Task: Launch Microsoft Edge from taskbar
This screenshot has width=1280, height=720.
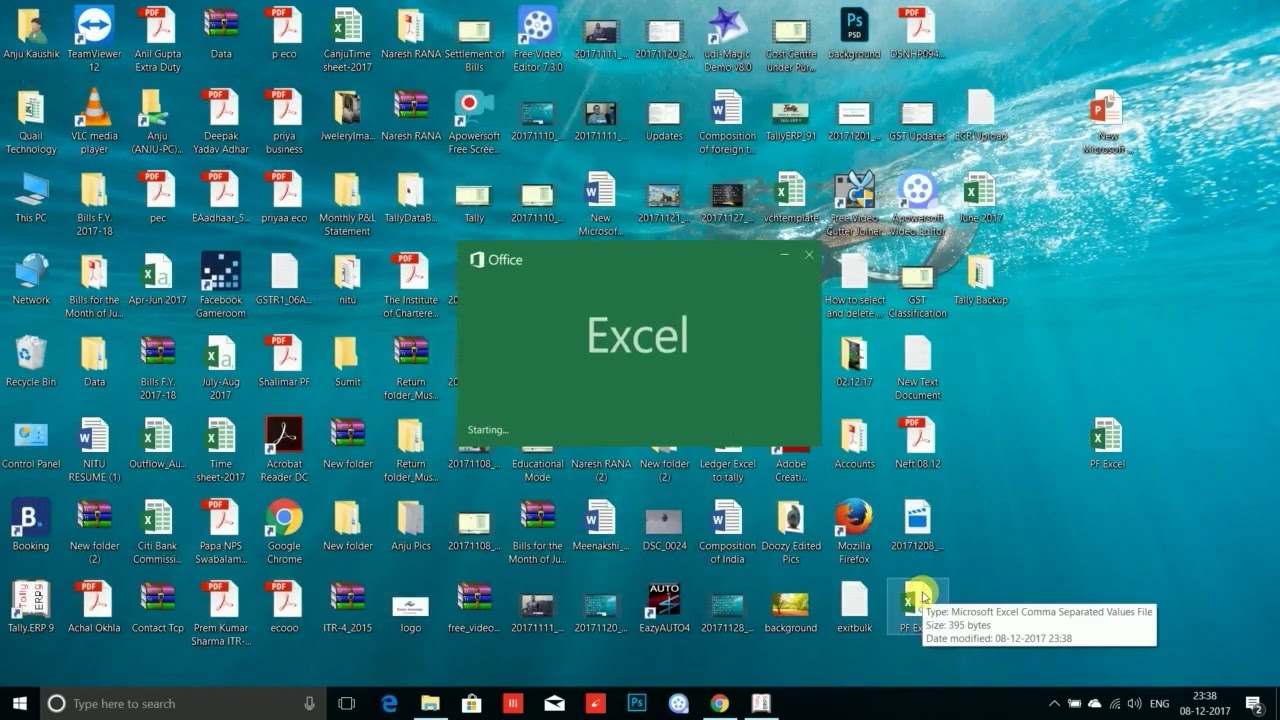Action: pos(389,704)
